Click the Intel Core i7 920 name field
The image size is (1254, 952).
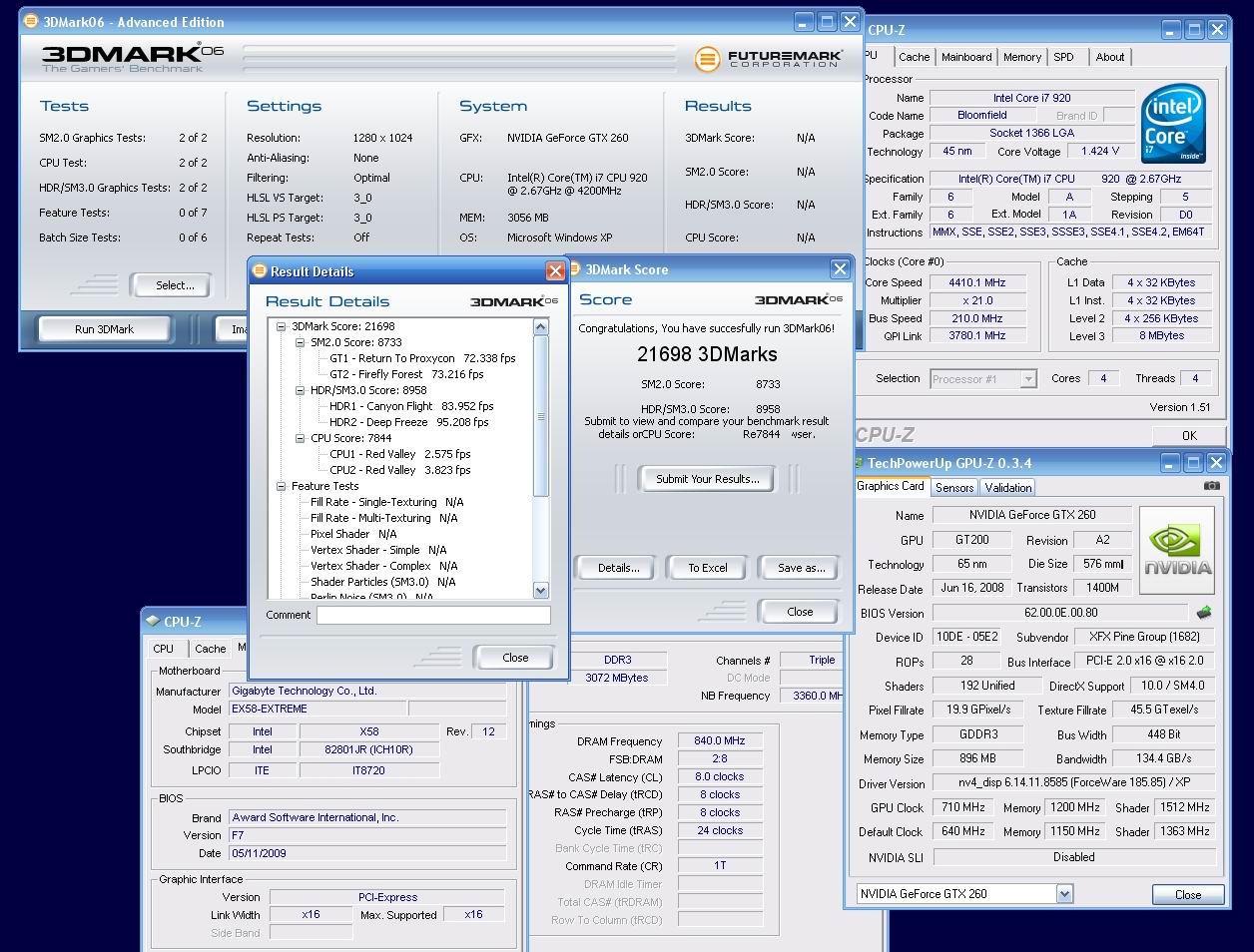(1031, 98)
